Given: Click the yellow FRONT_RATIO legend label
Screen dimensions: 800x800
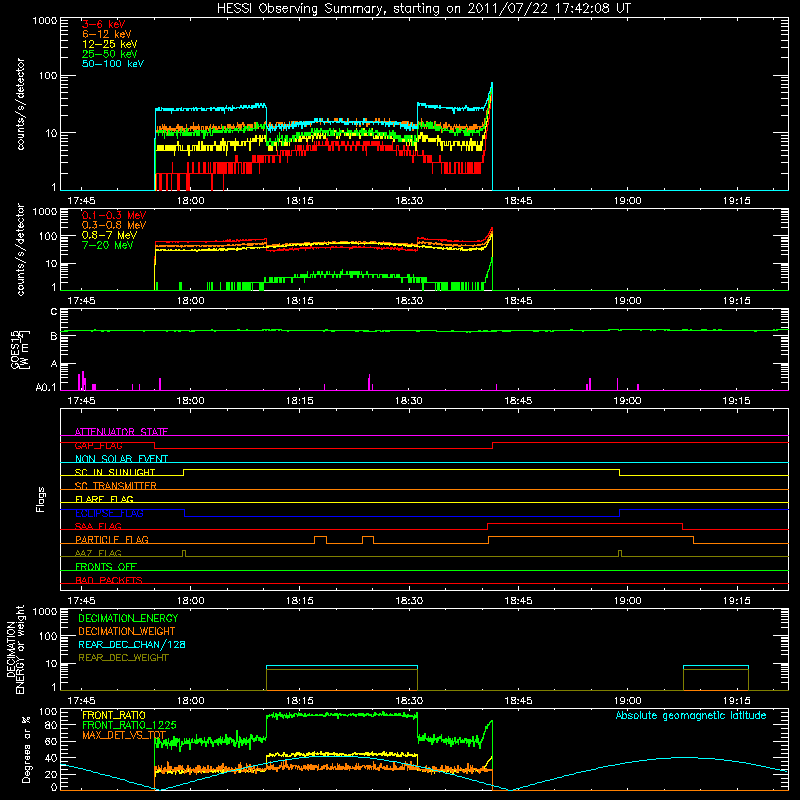Looking at the screenshot, I should coord(114,715).
